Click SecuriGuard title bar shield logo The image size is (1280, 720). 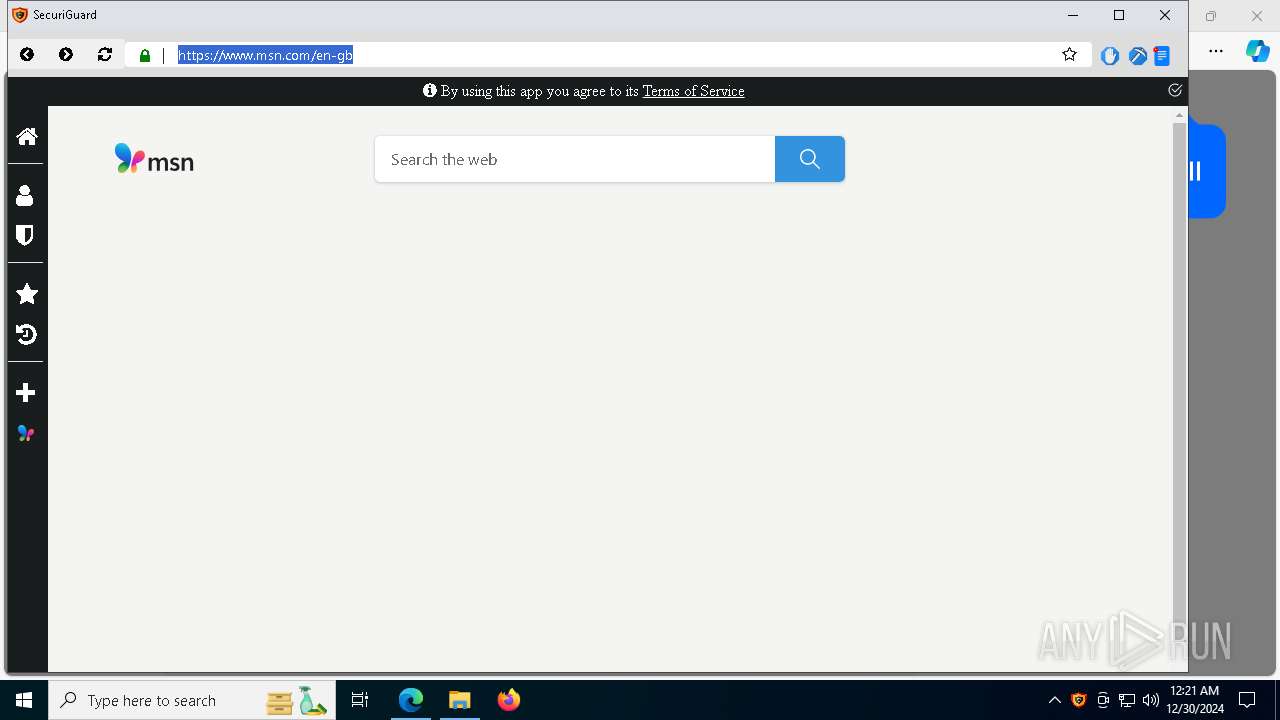point(19,15)
